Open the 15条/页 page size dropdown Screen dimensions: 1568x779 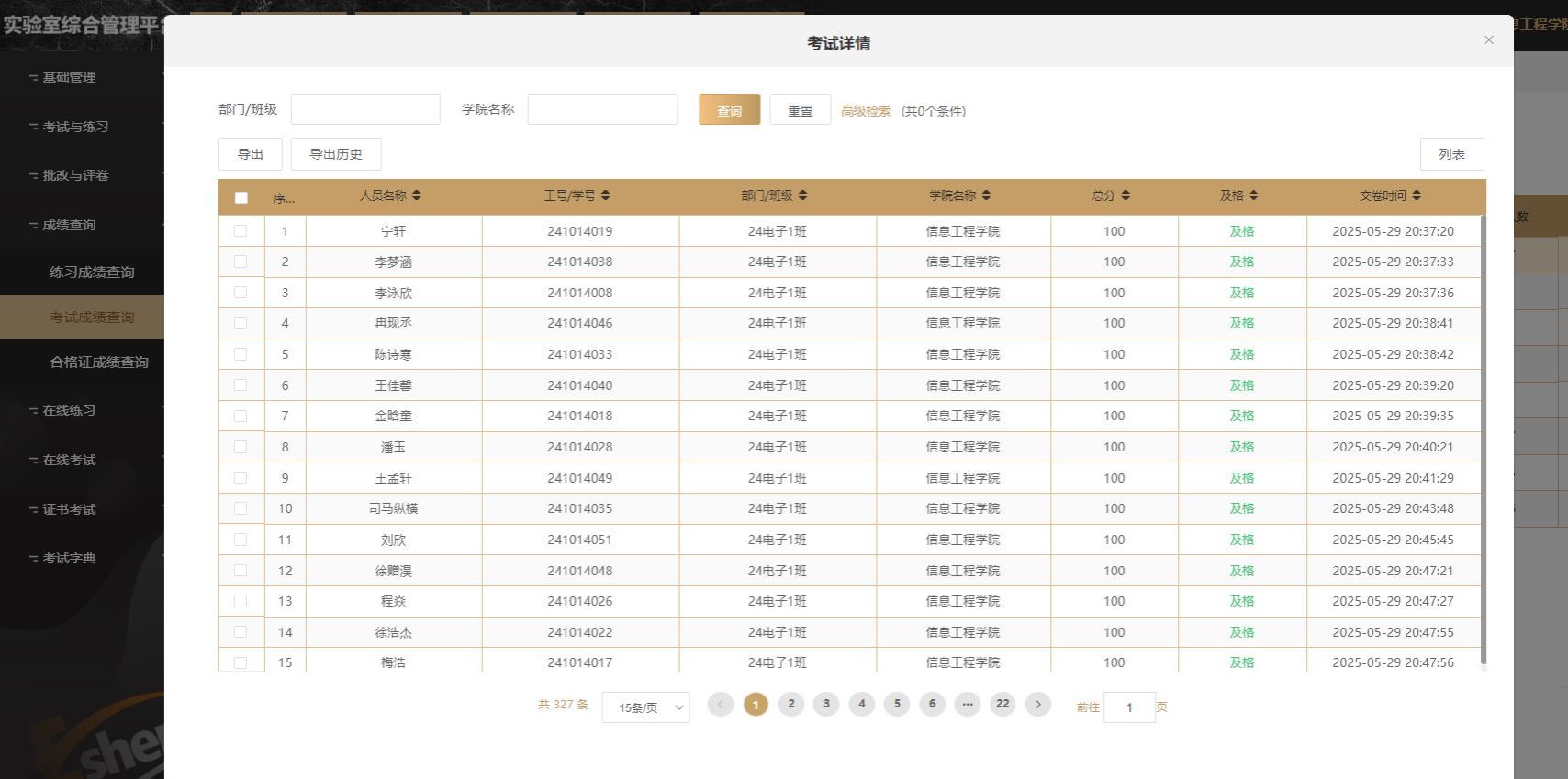(645, 707)
